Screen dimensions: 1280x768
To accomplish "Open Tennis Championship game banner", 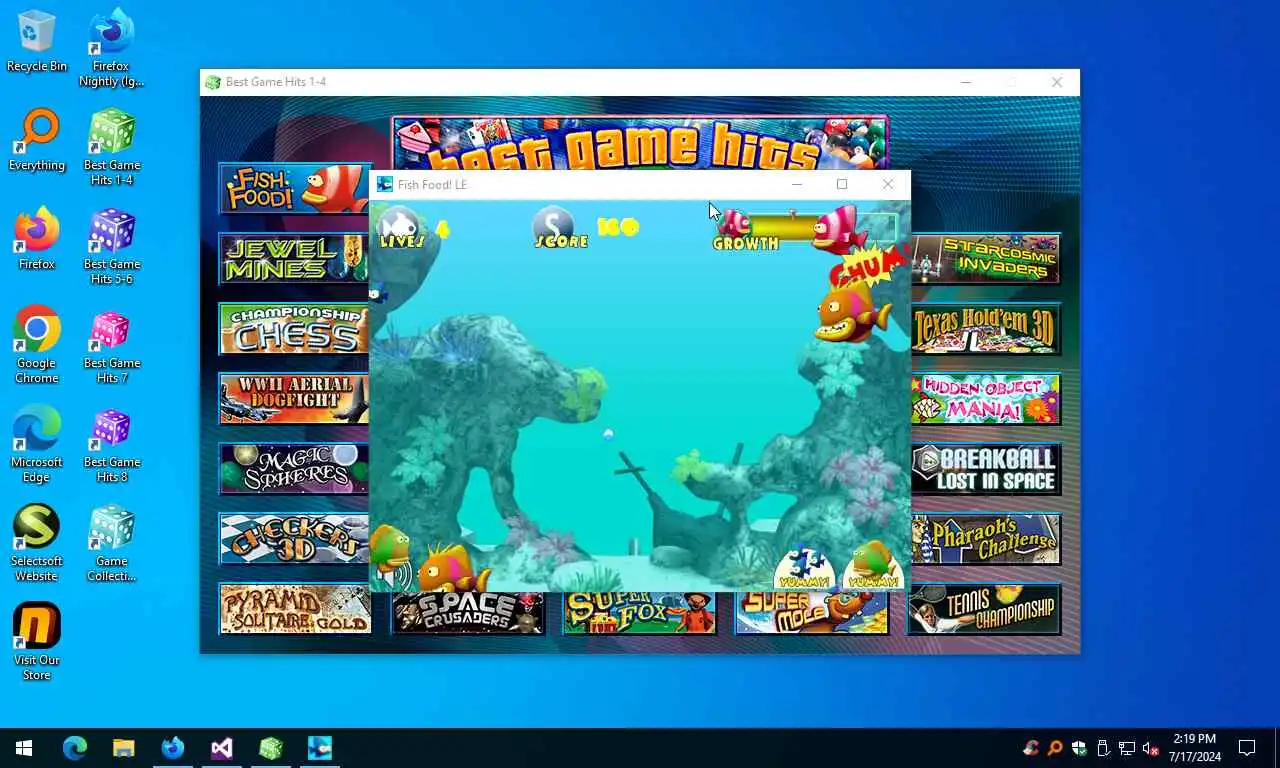I will (984, 609).
